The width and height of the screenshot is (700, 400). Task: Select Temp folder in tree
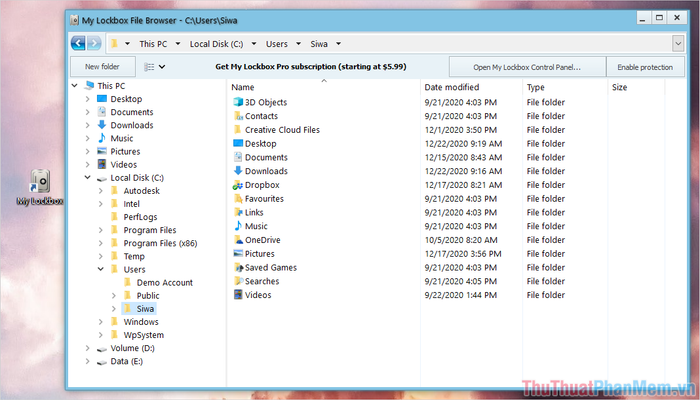pos(134,256)
